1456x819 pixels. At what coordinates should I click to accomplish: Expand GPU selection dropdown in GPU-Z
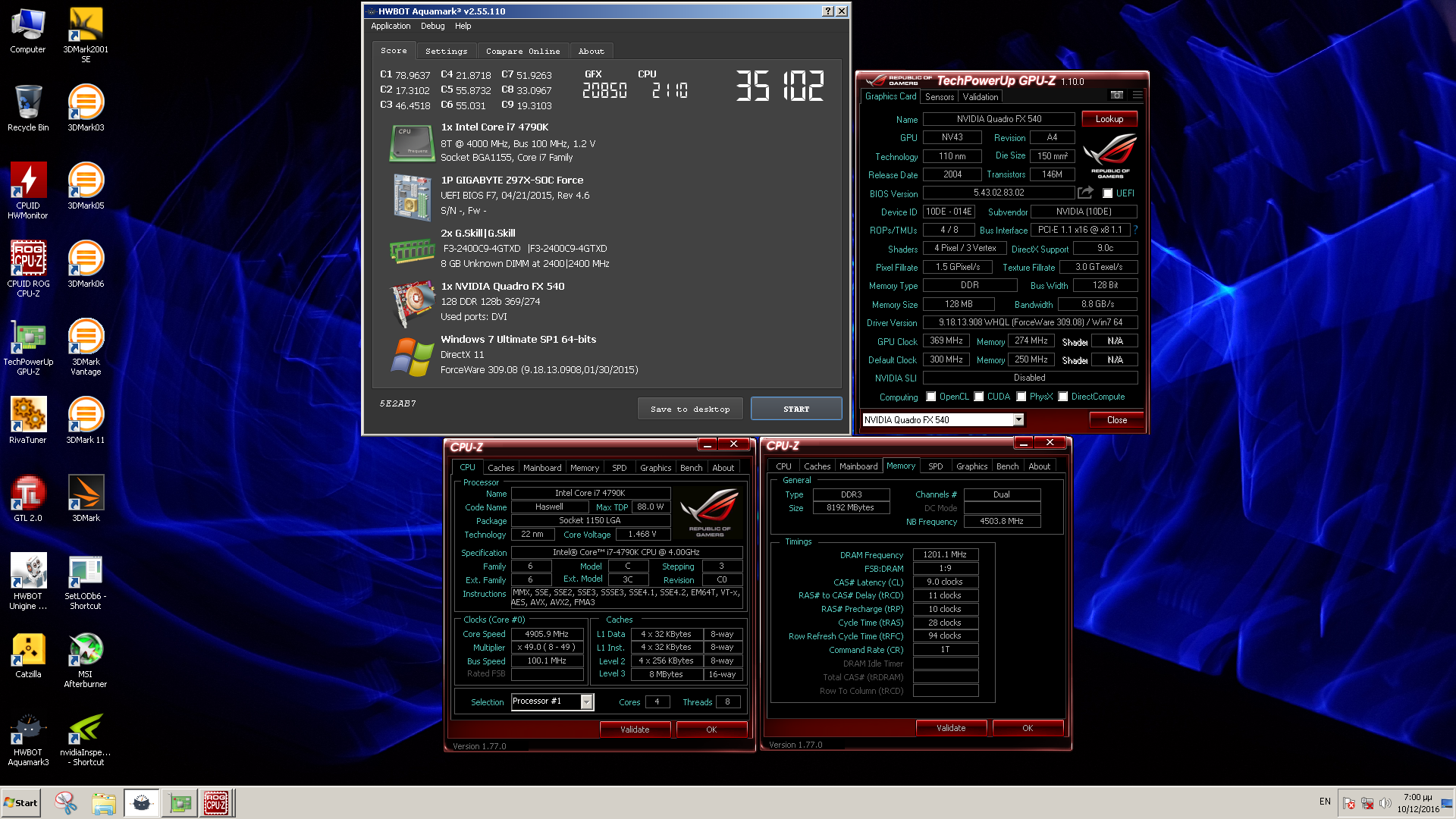[1018, 420]
